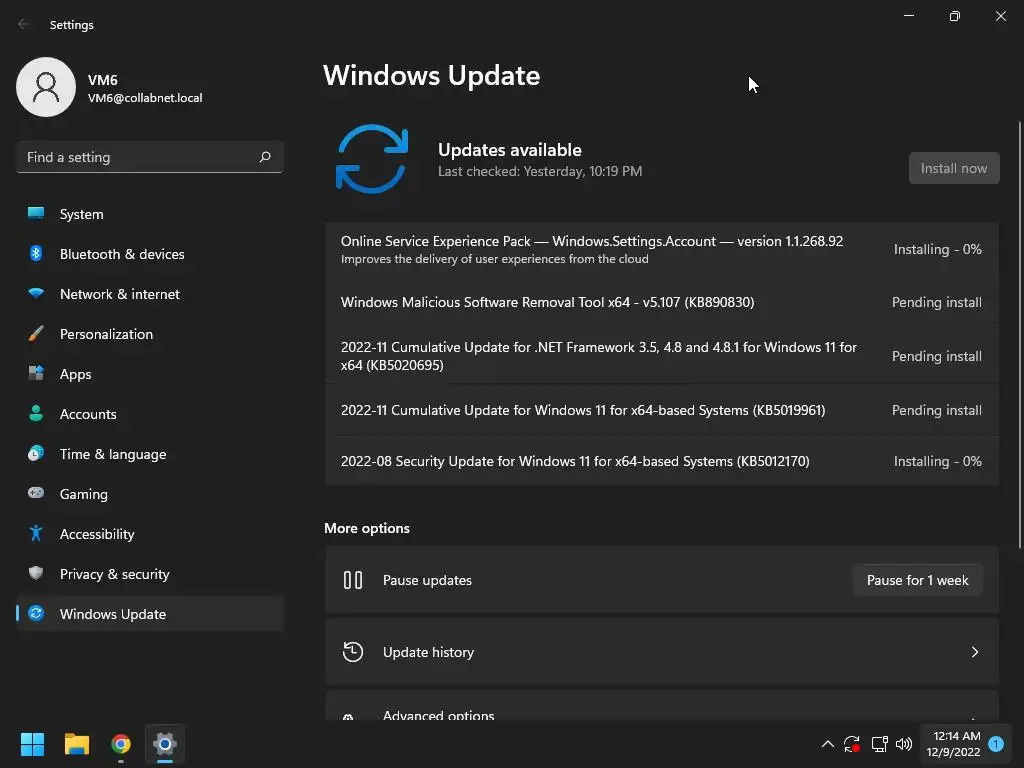Click the Last checked timestamp text

pos(539,171)
